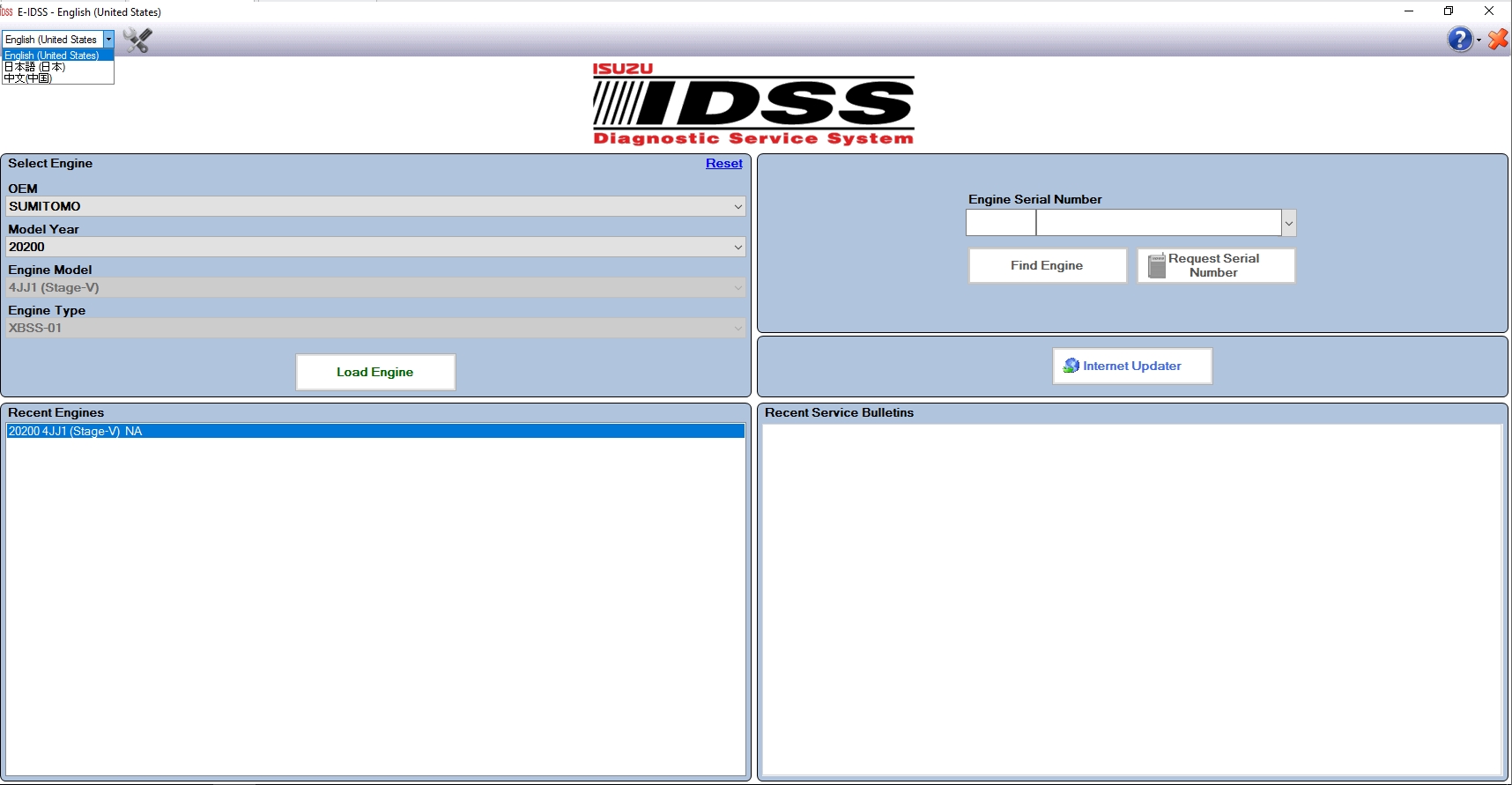Image resolution: width=1512 pixels, height=785 pixels.
Task: Minimize the E-IDSS window
Action: pos(1409,11)
